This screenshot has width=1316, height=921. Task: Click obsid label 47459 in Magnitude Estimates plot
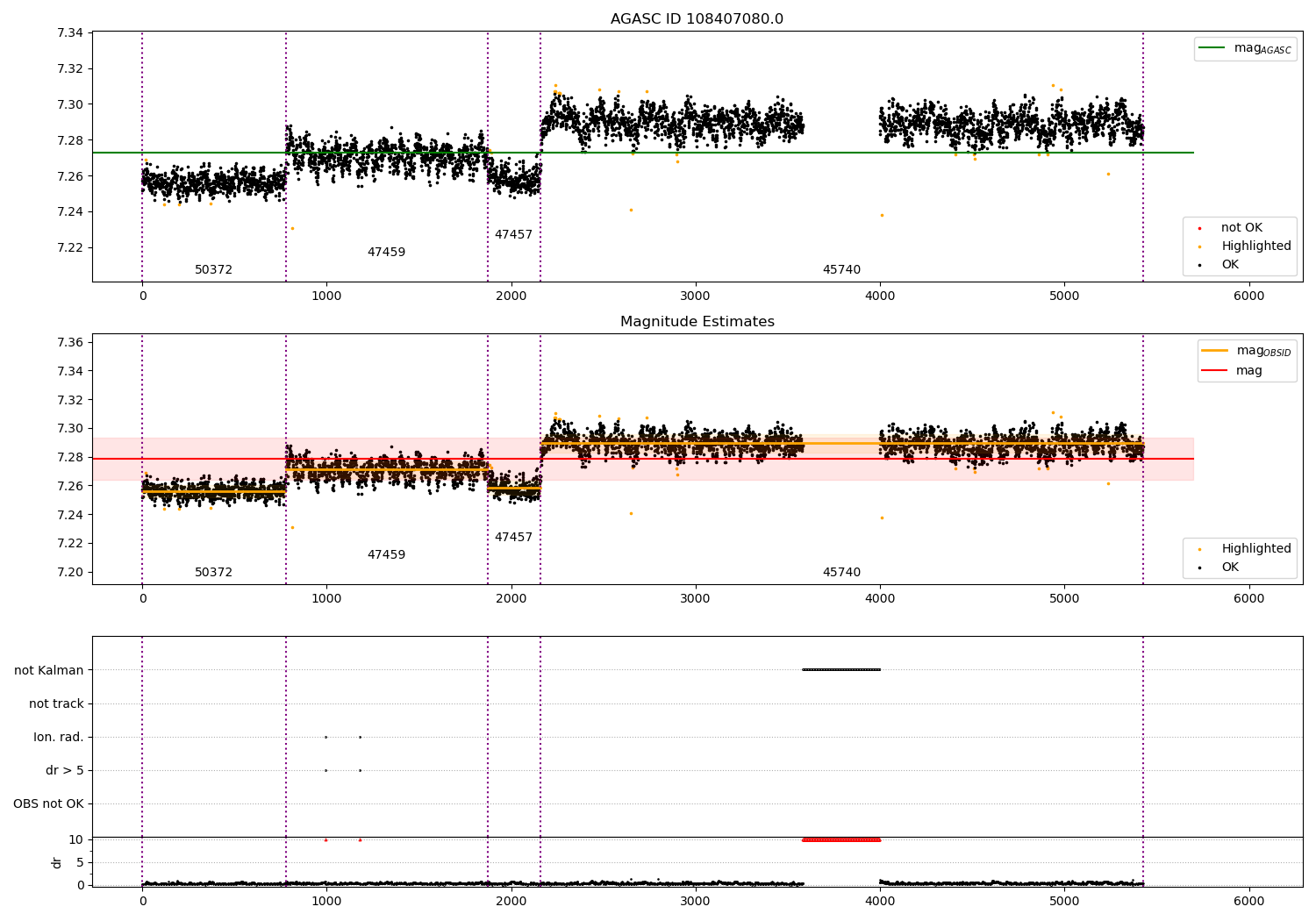coord(386,555)
